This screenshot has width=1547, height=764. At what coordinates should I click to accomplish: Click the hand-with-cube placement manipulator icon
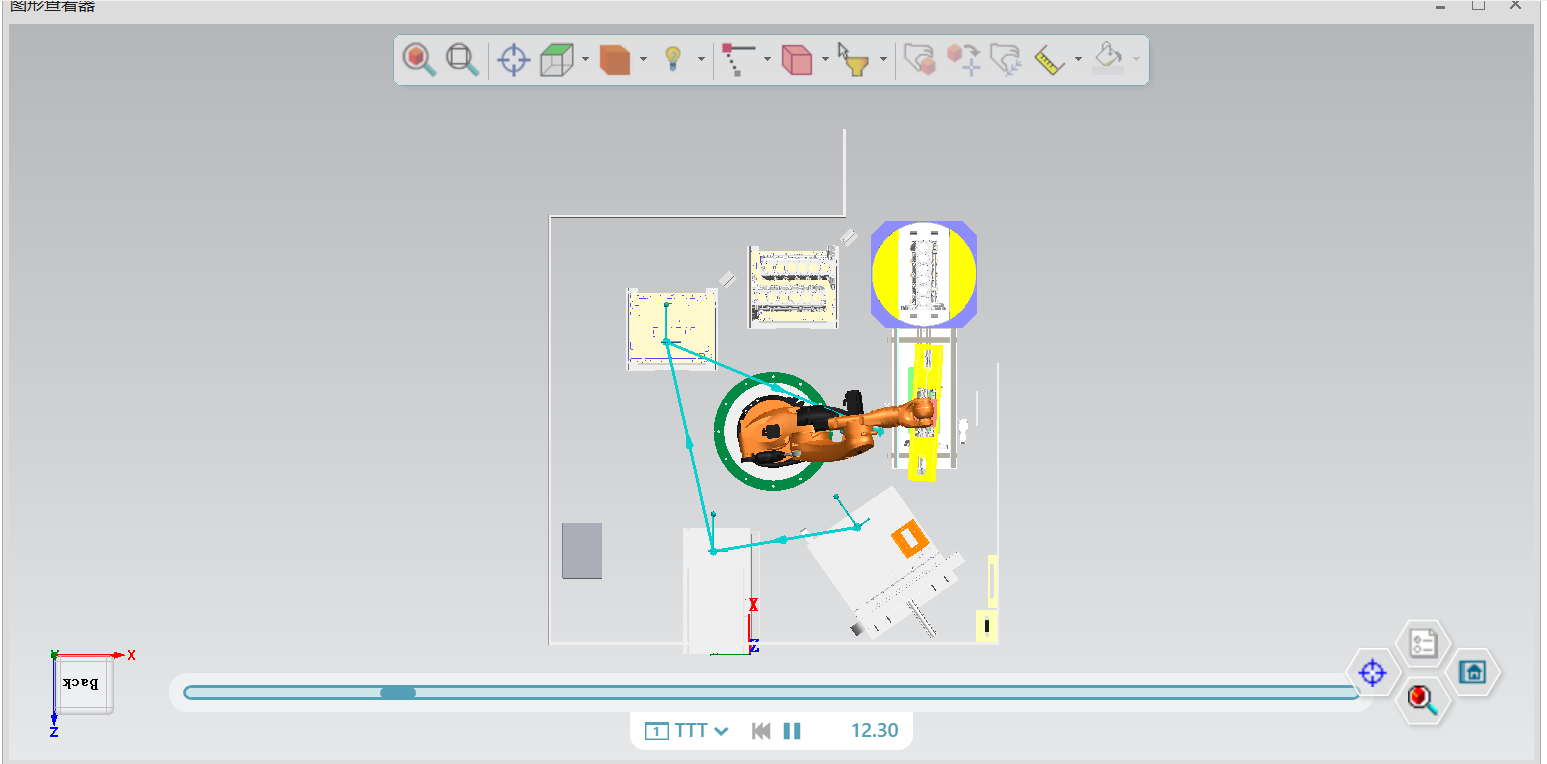(919, 60)
